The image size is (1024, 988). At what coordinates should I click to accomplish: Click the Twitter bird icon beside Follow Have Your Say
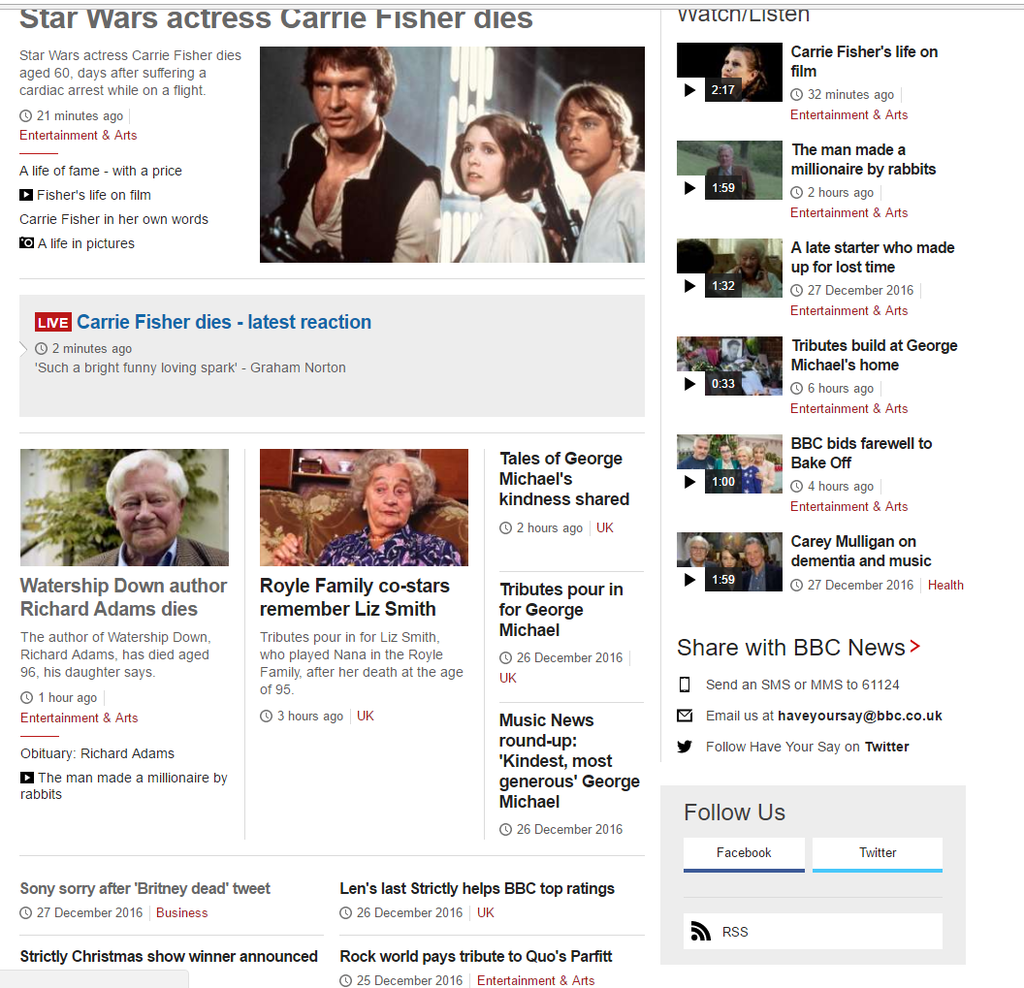point(685,746)
